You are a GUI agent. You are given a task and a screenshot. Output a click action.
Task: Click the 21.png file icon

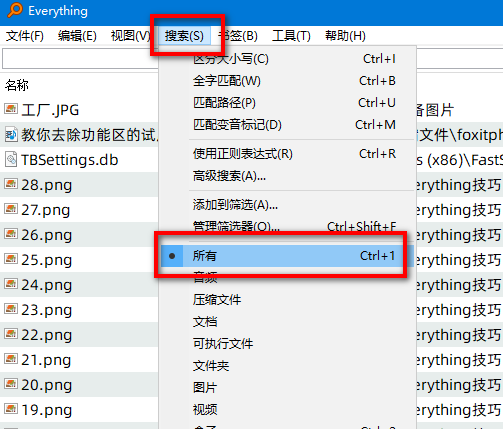(x=11, y=359)
